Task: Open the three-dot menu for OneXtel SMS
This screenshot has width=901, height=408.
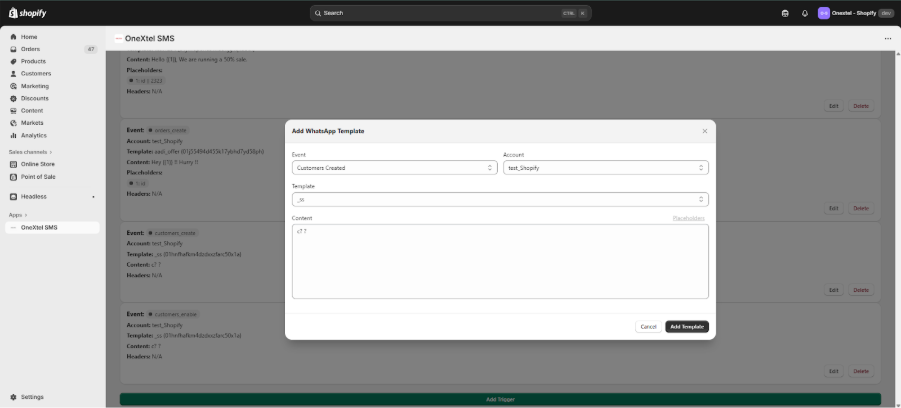Action: click(887, 38)
